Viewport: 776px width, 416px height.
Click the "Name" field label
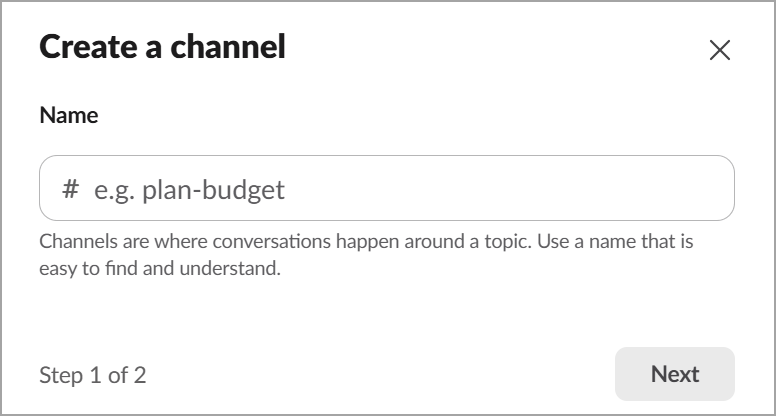pos(68,115)
